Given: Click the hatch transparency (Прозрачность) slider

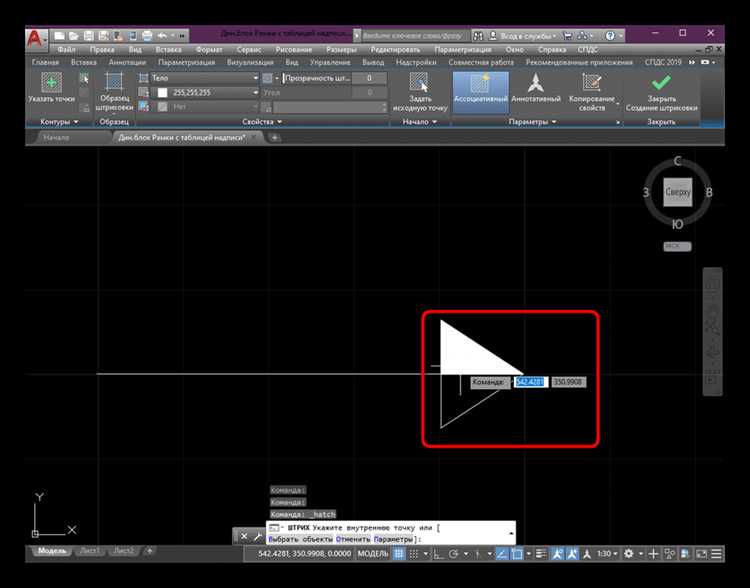Looking at the screenshot, I should coord(317,78).
